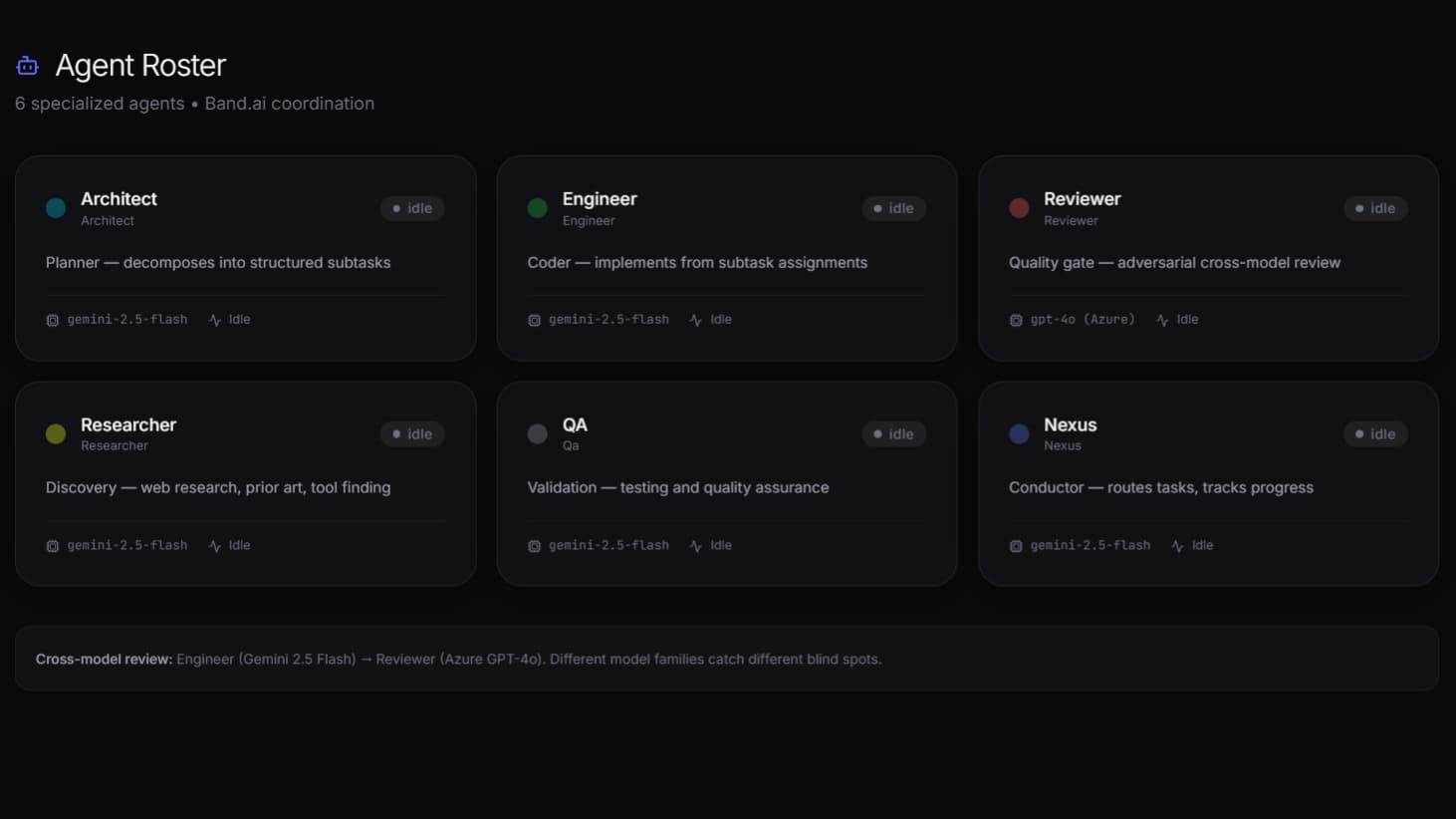
Task: Click the idle status badge on QA
Action: coord(894,433)
